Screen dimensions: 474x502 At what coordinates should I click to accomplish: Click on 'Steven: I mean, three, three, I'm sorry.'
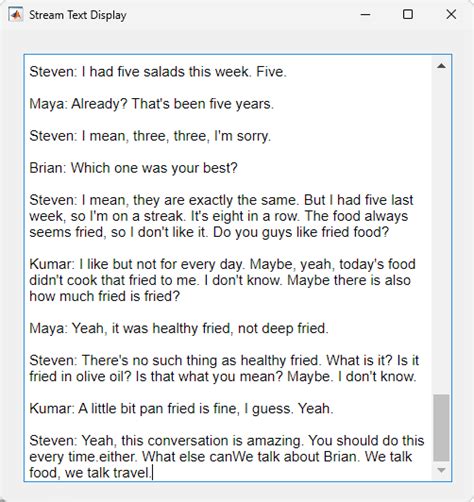coord(150,136)
